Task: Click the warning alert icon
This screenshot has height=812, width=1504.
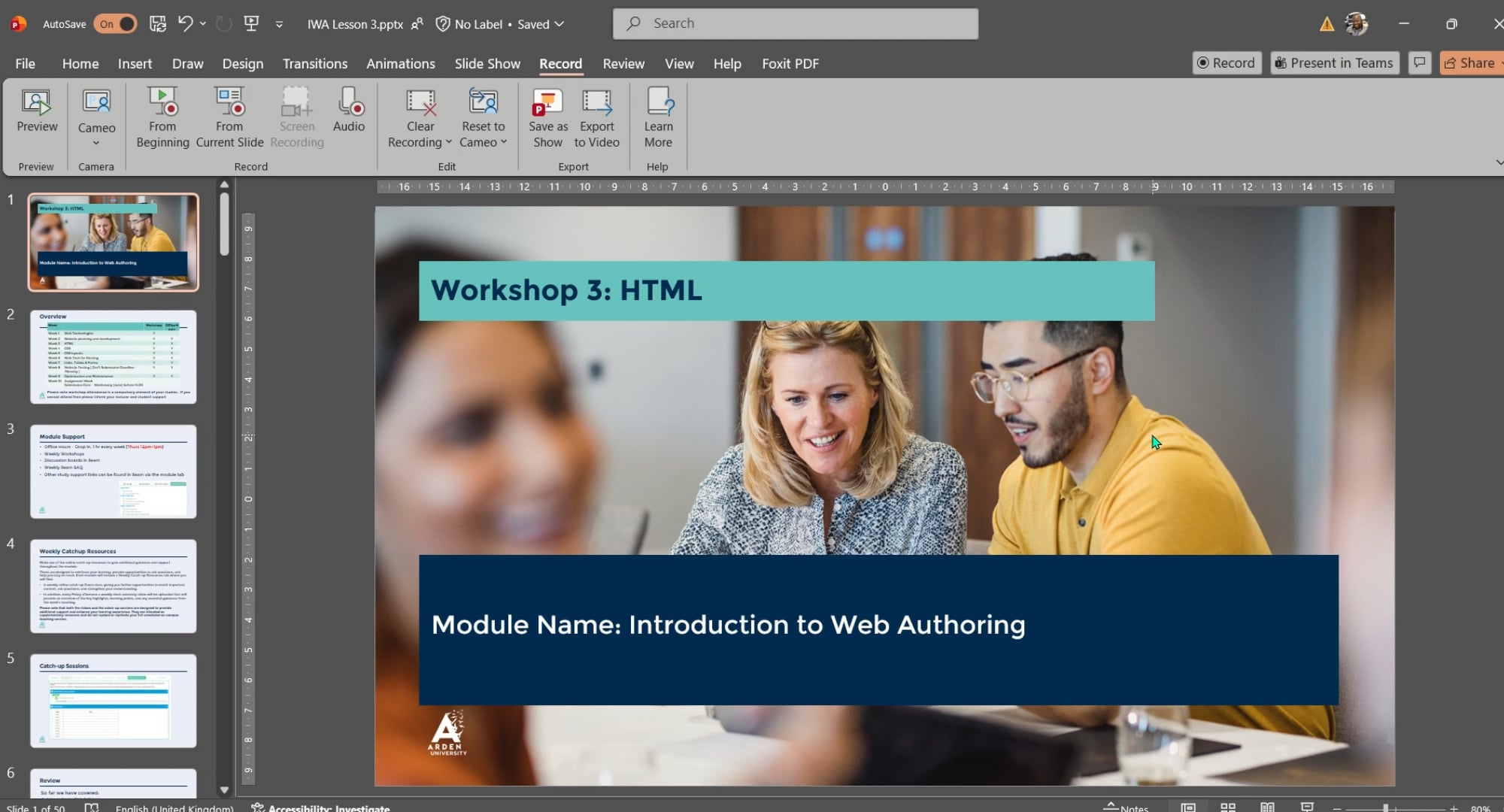Action: tap(1327, 24)
